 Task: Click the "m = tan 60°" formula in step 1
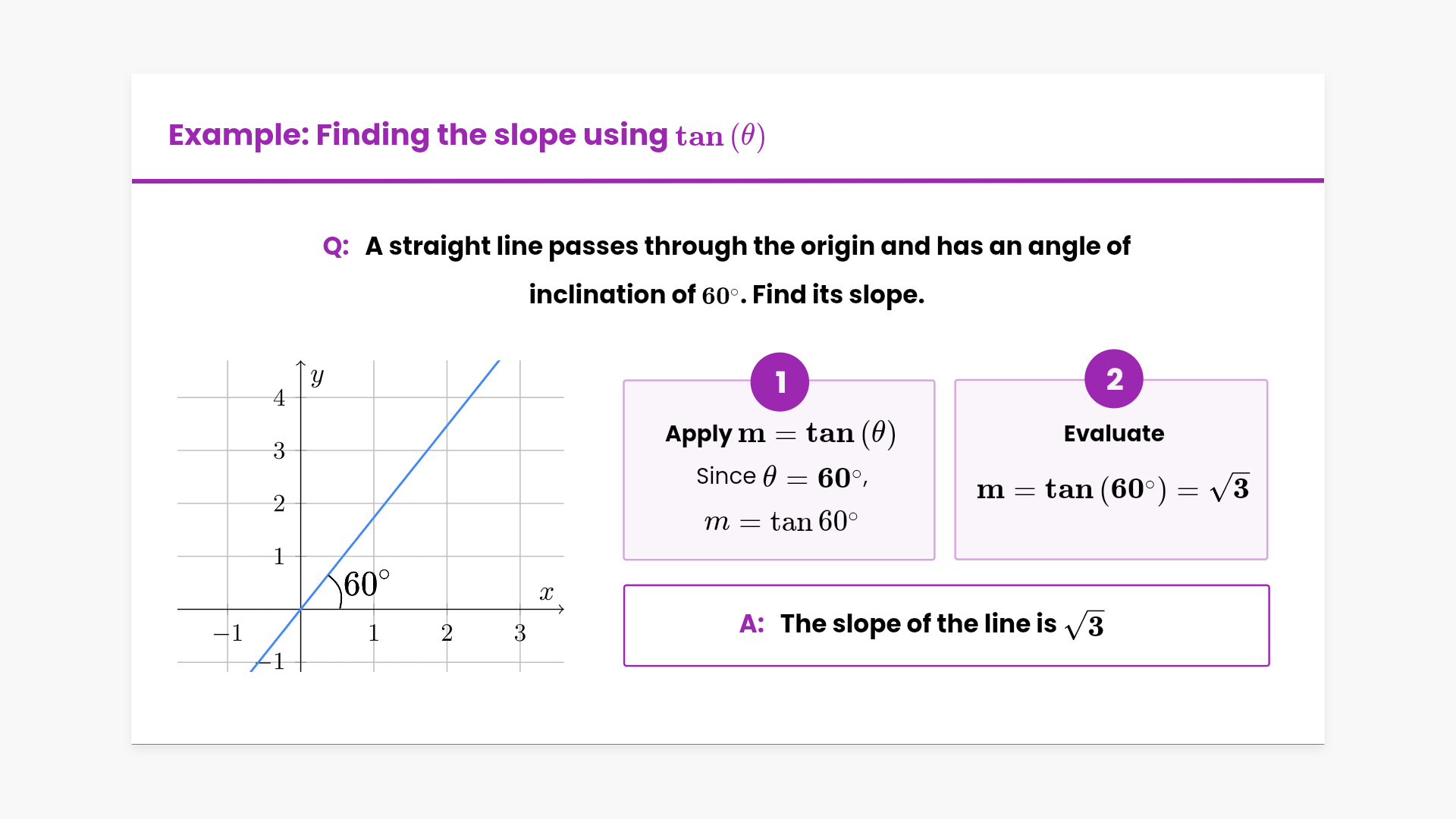click(780, 522)
